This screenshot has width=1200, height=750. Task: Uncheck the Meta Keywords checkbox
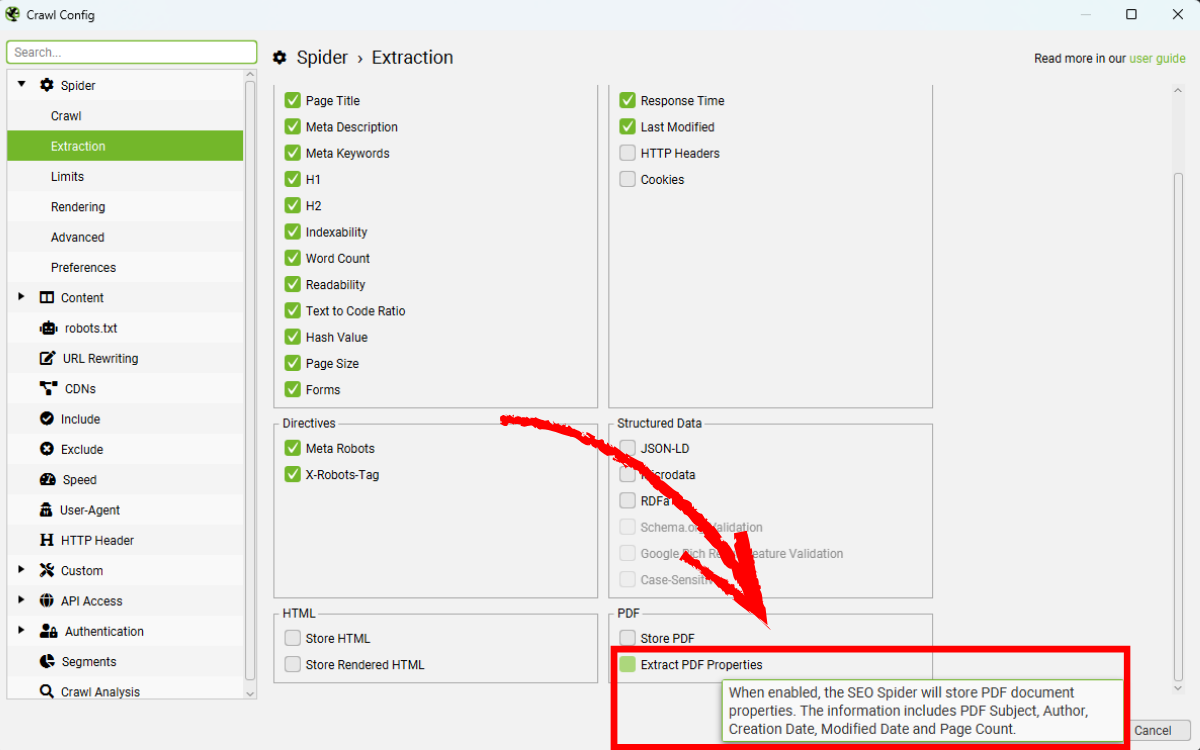(x=292, y=153)
